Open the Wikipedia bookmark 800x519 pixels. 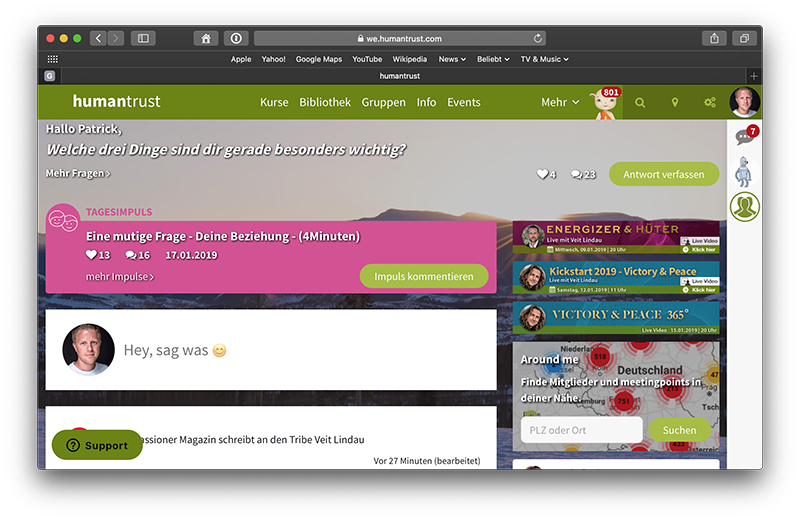pyautogui.click(x=410, y=59)
